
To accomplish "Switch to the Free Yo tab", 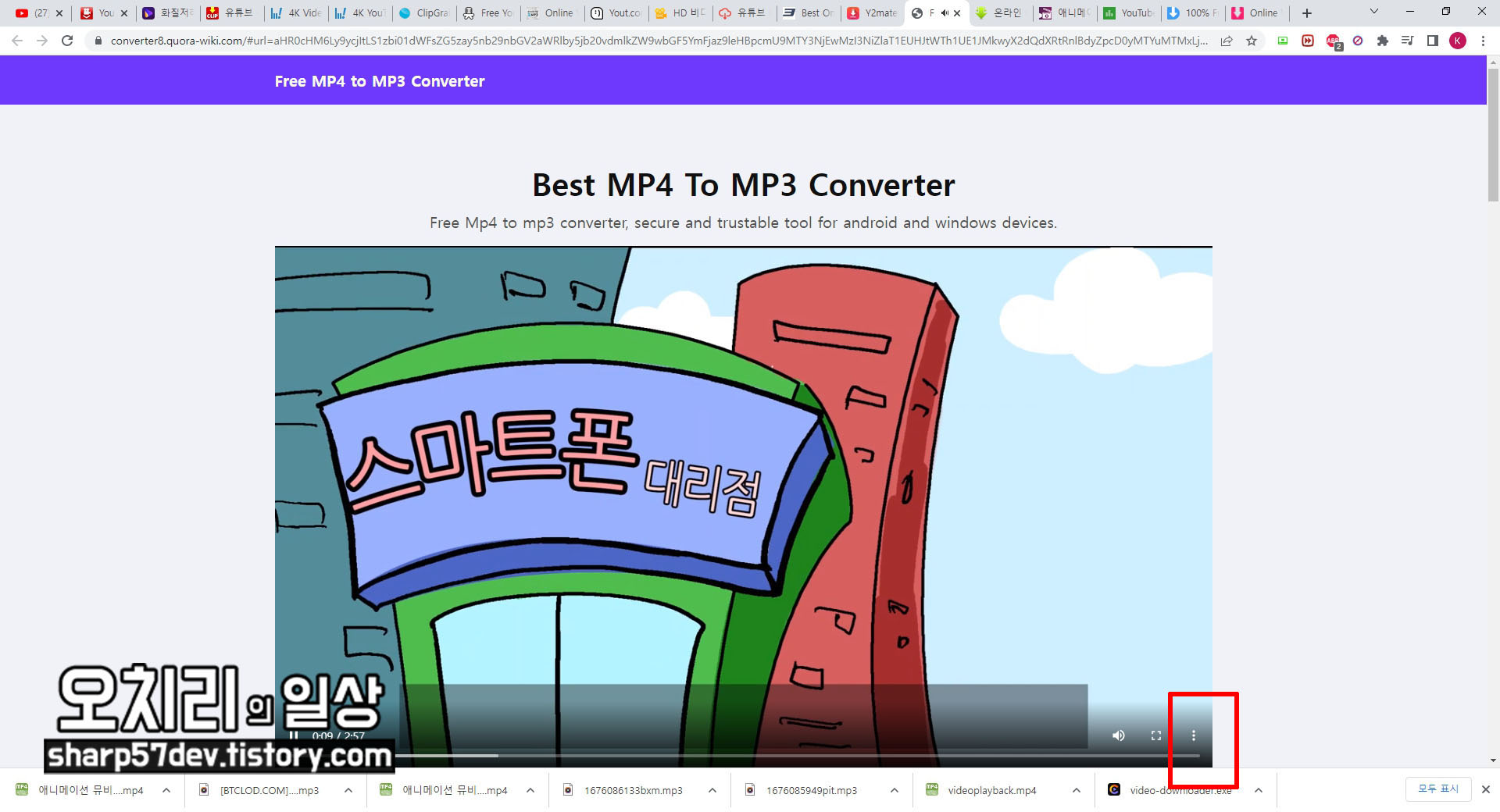I will (x=488, y=13).
